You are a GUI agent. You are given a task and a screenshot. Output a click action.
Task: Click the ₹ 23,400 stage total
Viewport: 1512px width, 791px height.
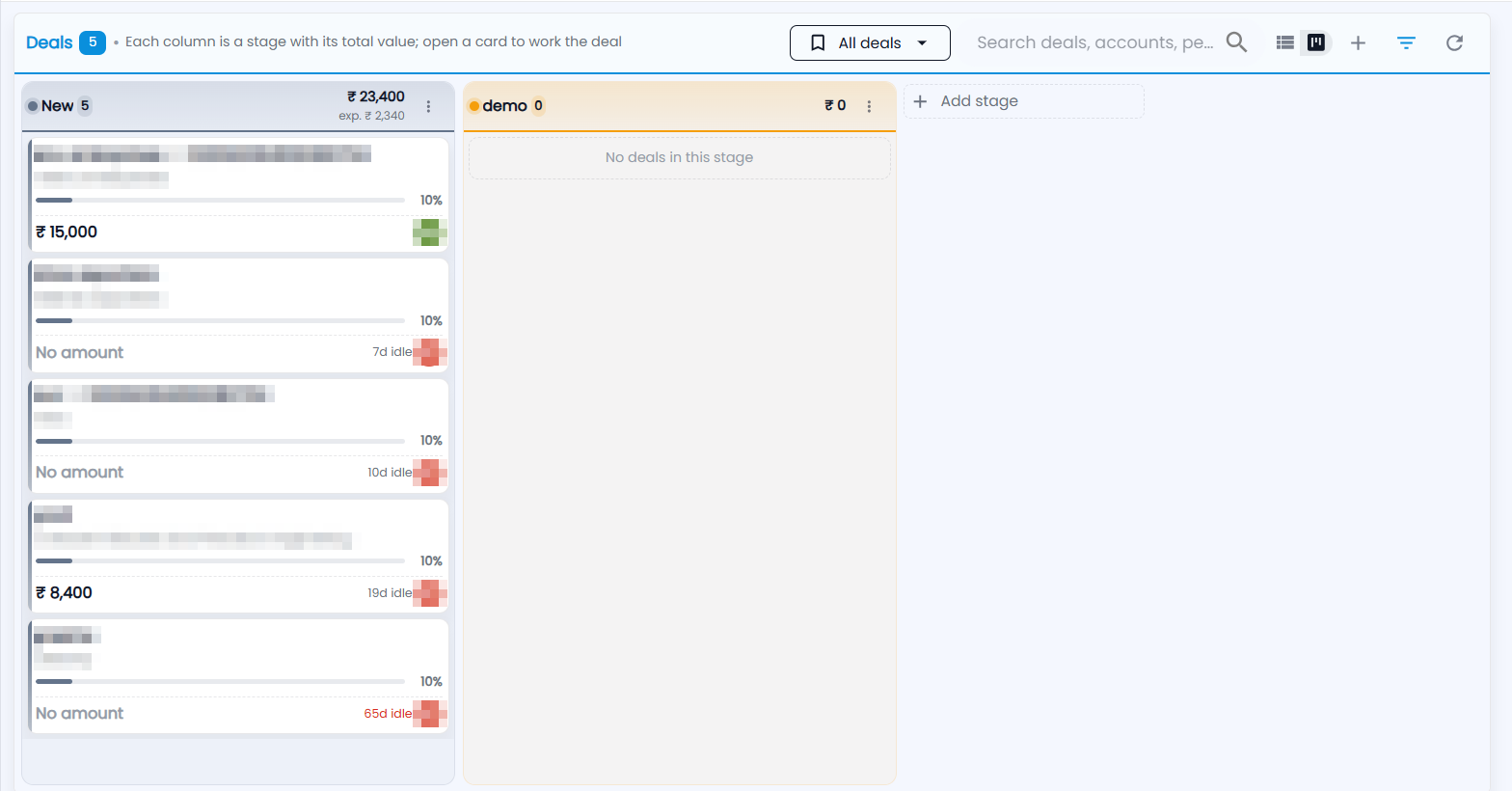pyautogui.click(x=376, y=96)
